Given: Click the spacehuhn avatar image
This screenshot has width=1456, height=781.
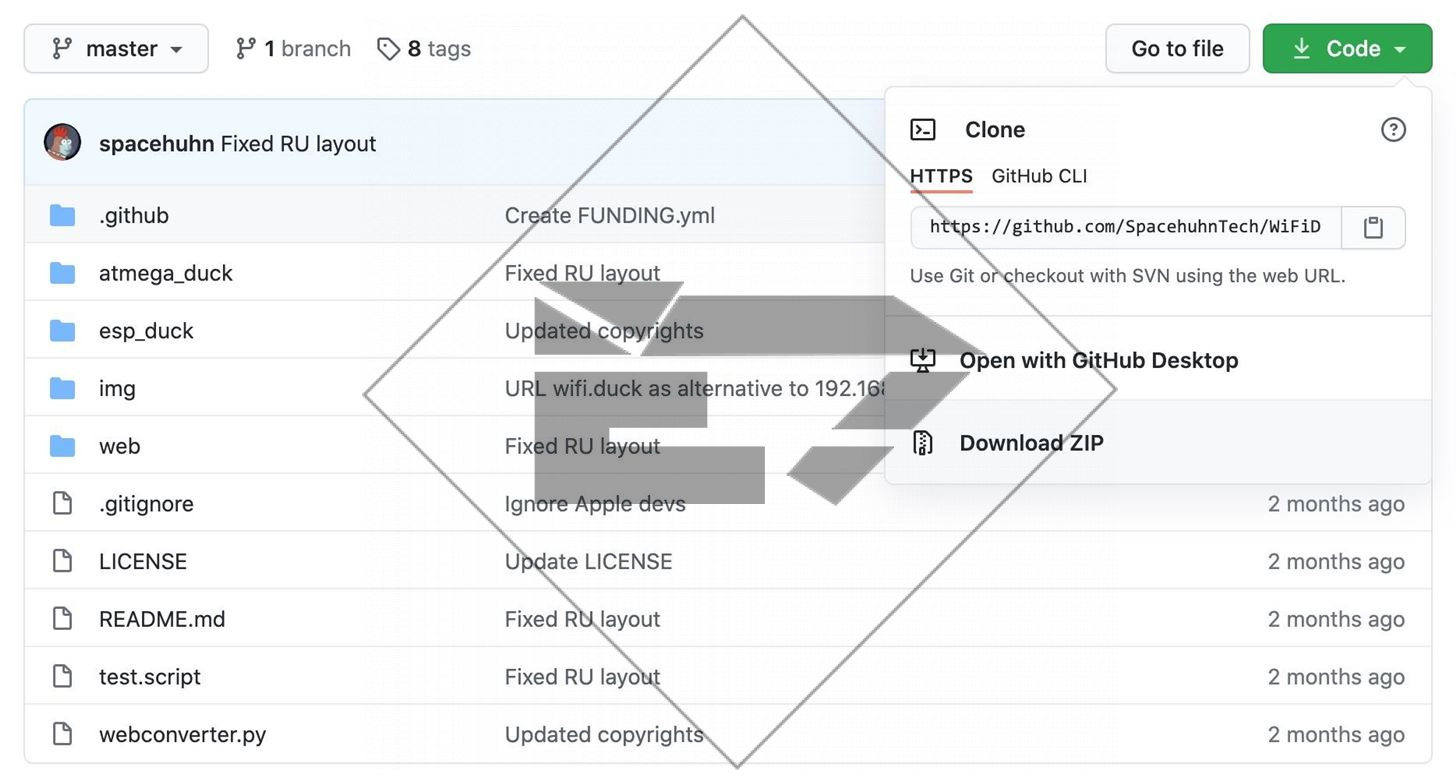Looking at the screenshot, I should (62, 143).
